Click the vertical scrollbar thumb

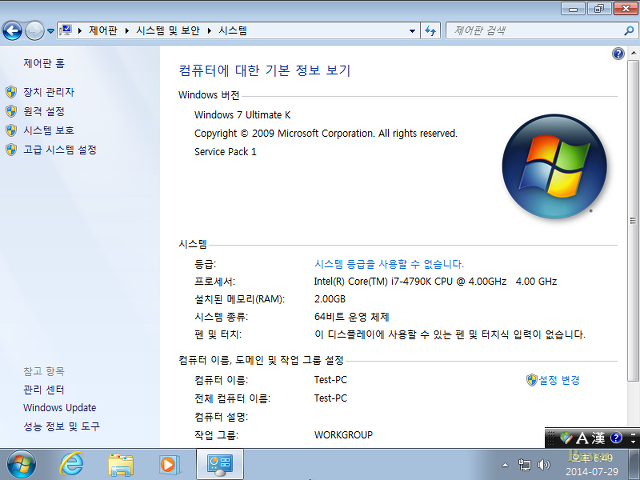633,221
